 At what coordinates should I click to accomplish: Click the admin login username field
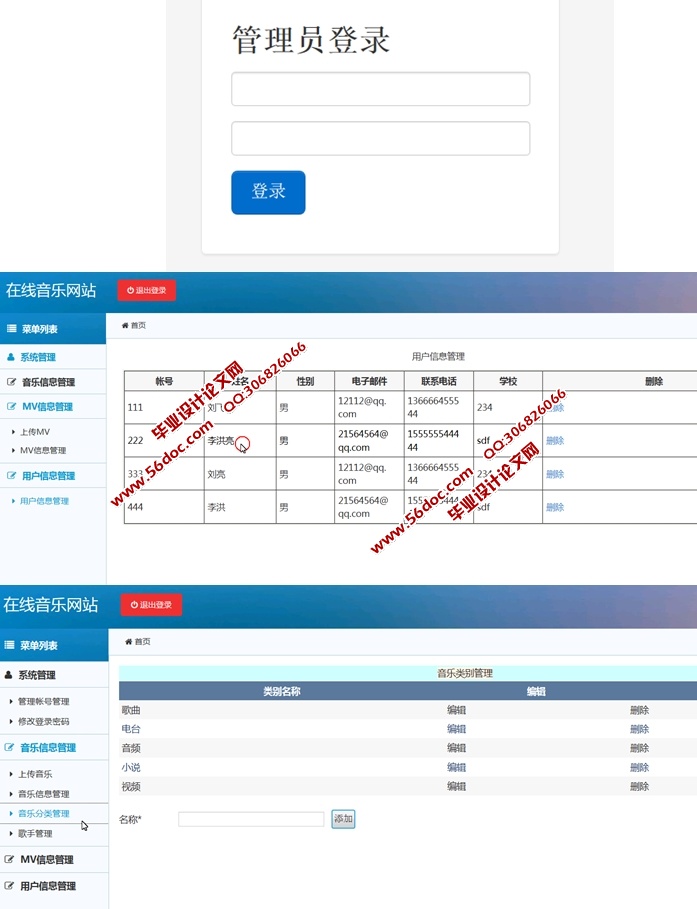[x=380, y=89]
